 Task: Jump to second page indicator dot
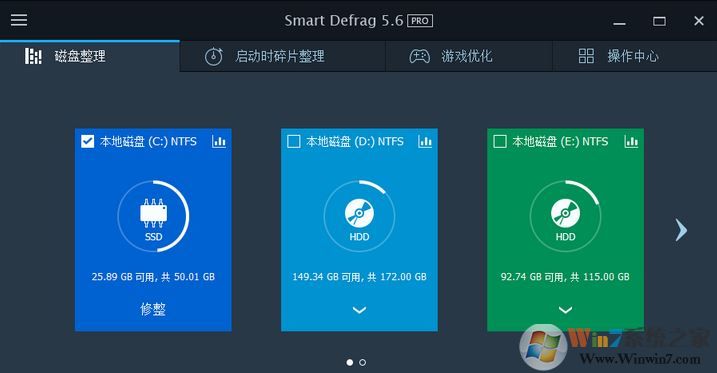[x=363, y=362]
